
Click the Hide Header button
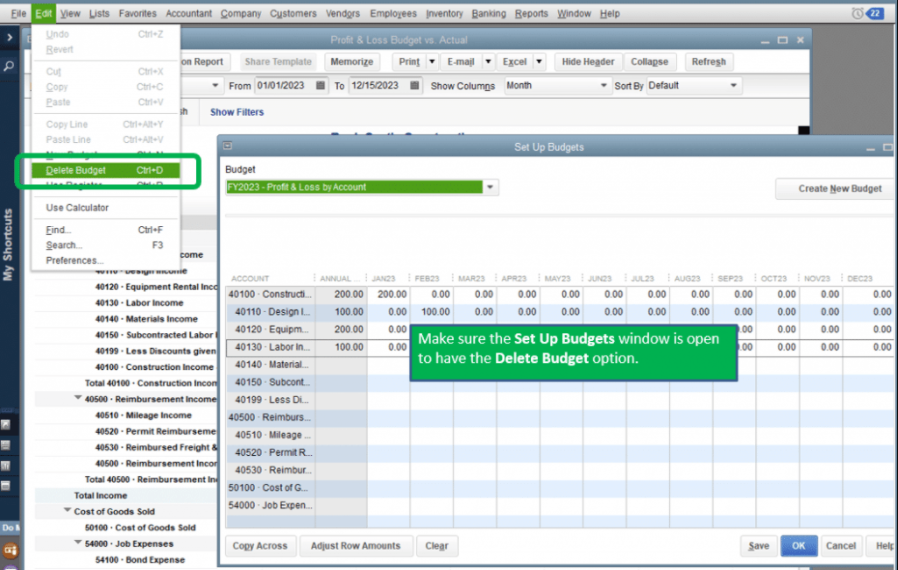tap(588, 62)
